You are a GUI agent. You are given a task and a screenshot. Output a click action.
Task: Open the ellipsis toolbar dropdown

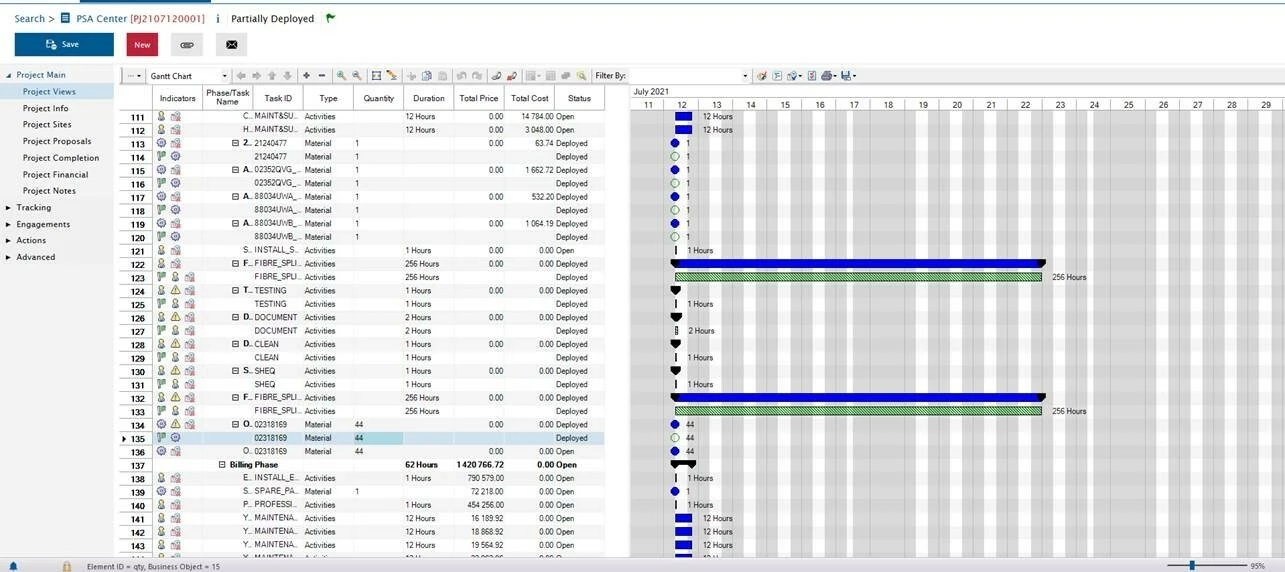(132, 76)
